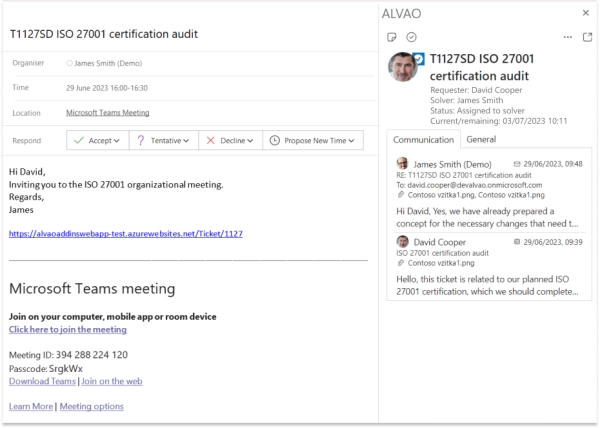Image resolution: width=600 pixels, height=428 pixels.
Task: Click message type icon beside 29/06/2023, 09:39
Action: point(517,242)
